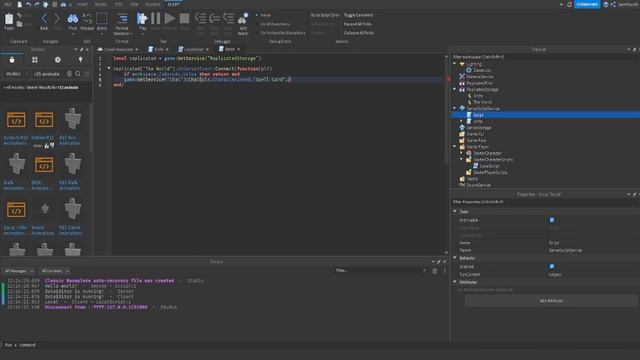
Task: Click the redo arrow in title bar
Action: [x=37, y=4]
